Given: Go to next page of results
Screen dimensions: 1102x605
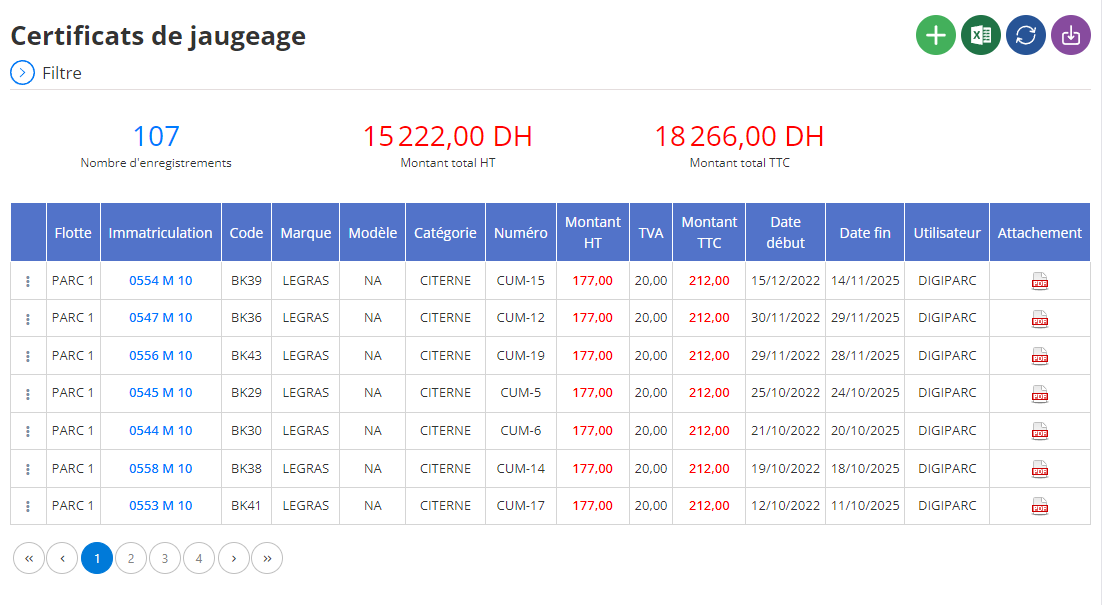Looking at the screenshot, I should pyautogui.click(x=233, y=559).
